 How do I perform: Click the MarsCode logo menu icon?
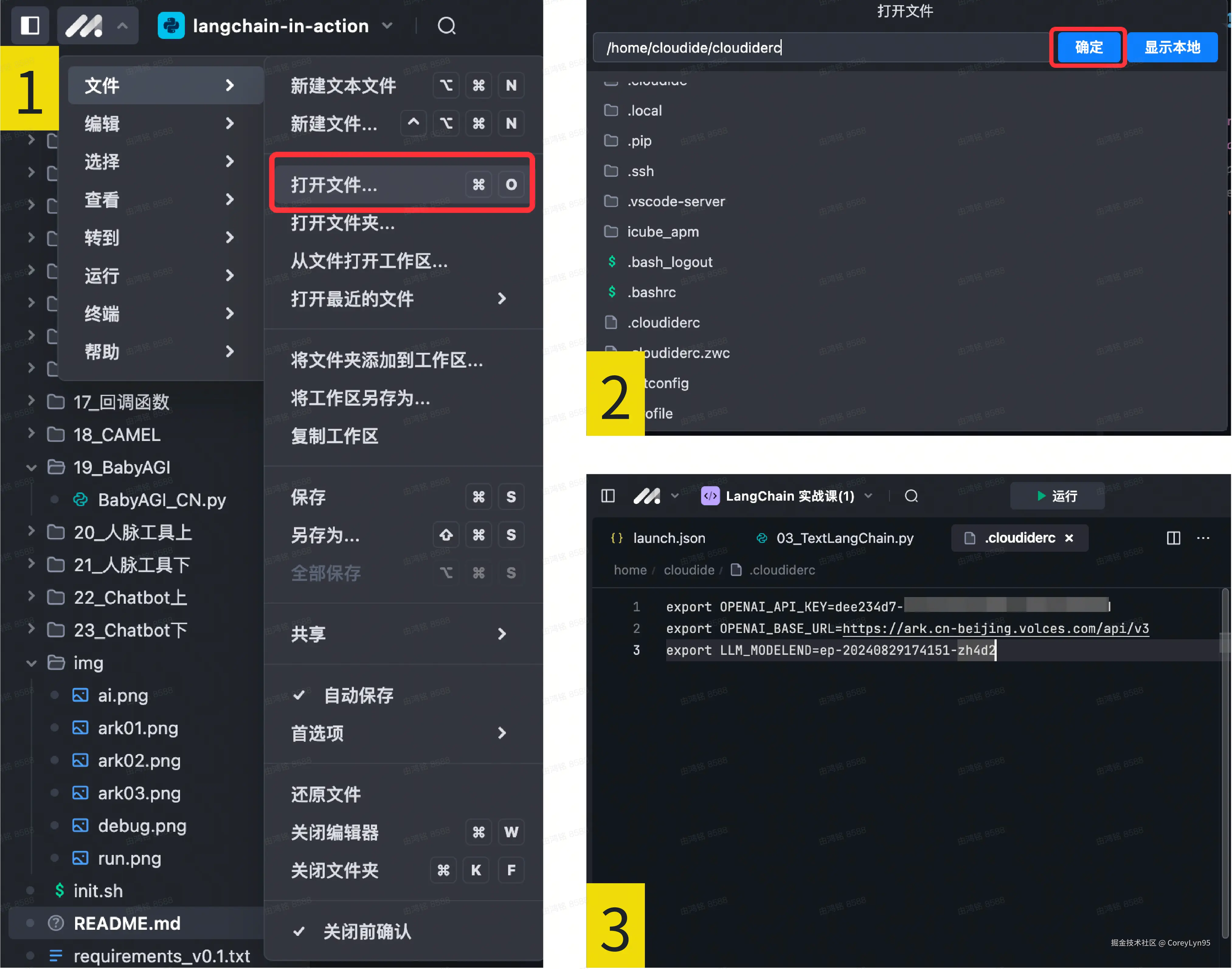[x=84, y=26]
